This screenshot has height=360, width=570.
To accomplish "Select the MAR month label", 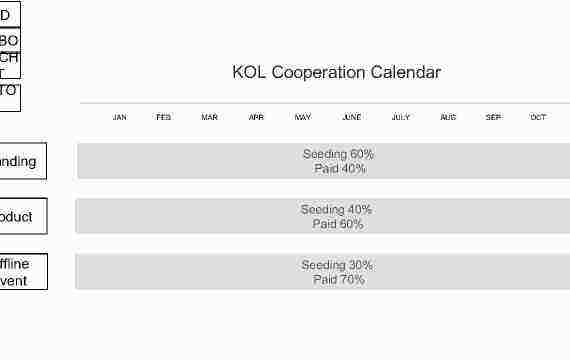I will (x=209, y=117).
